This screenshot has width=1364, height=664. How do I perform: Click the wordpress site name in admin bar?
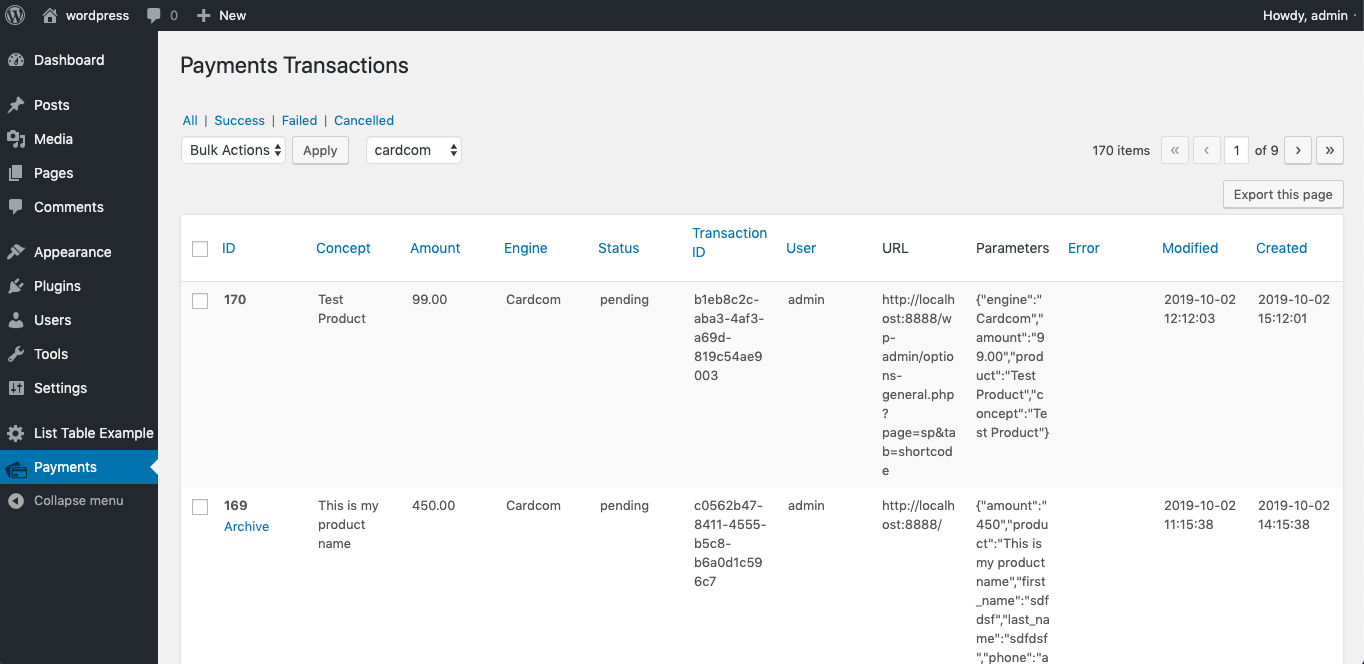(x=97, y=15)
